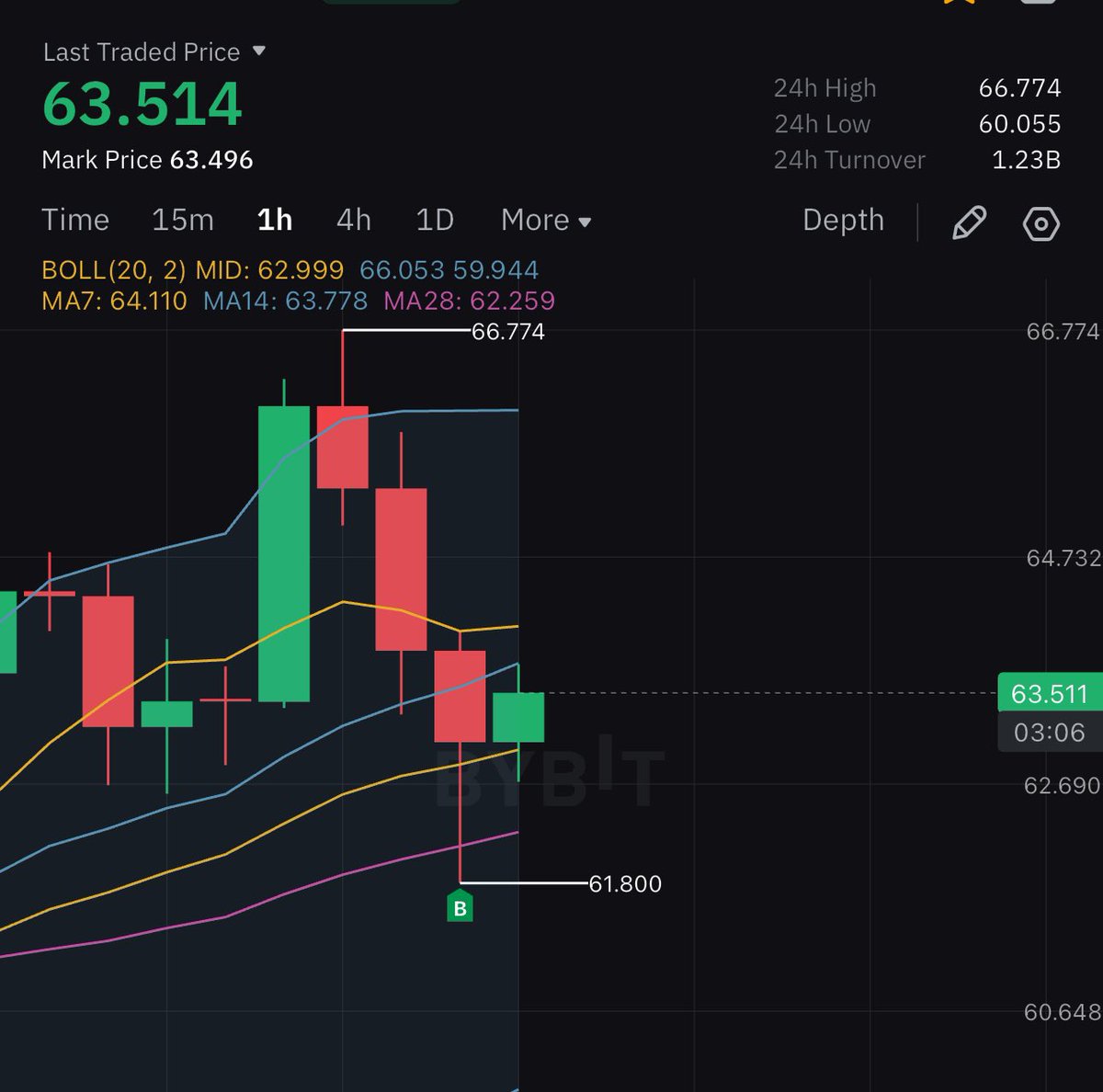
Task: Select the 1h timeframe tab
Action: pyautogui.click(x=275, y=221)
